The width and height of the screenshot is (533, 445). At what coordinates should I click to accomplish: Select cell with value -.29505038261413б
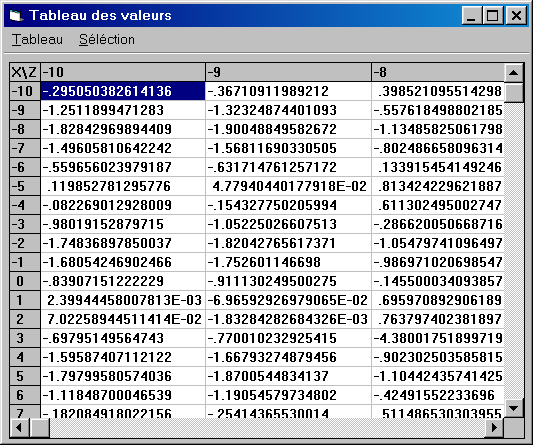(123, 91)
